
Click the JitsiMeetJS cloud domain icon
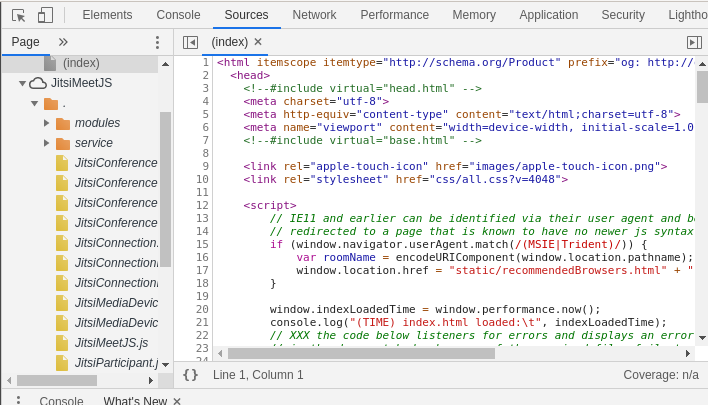tap(38, 83)
